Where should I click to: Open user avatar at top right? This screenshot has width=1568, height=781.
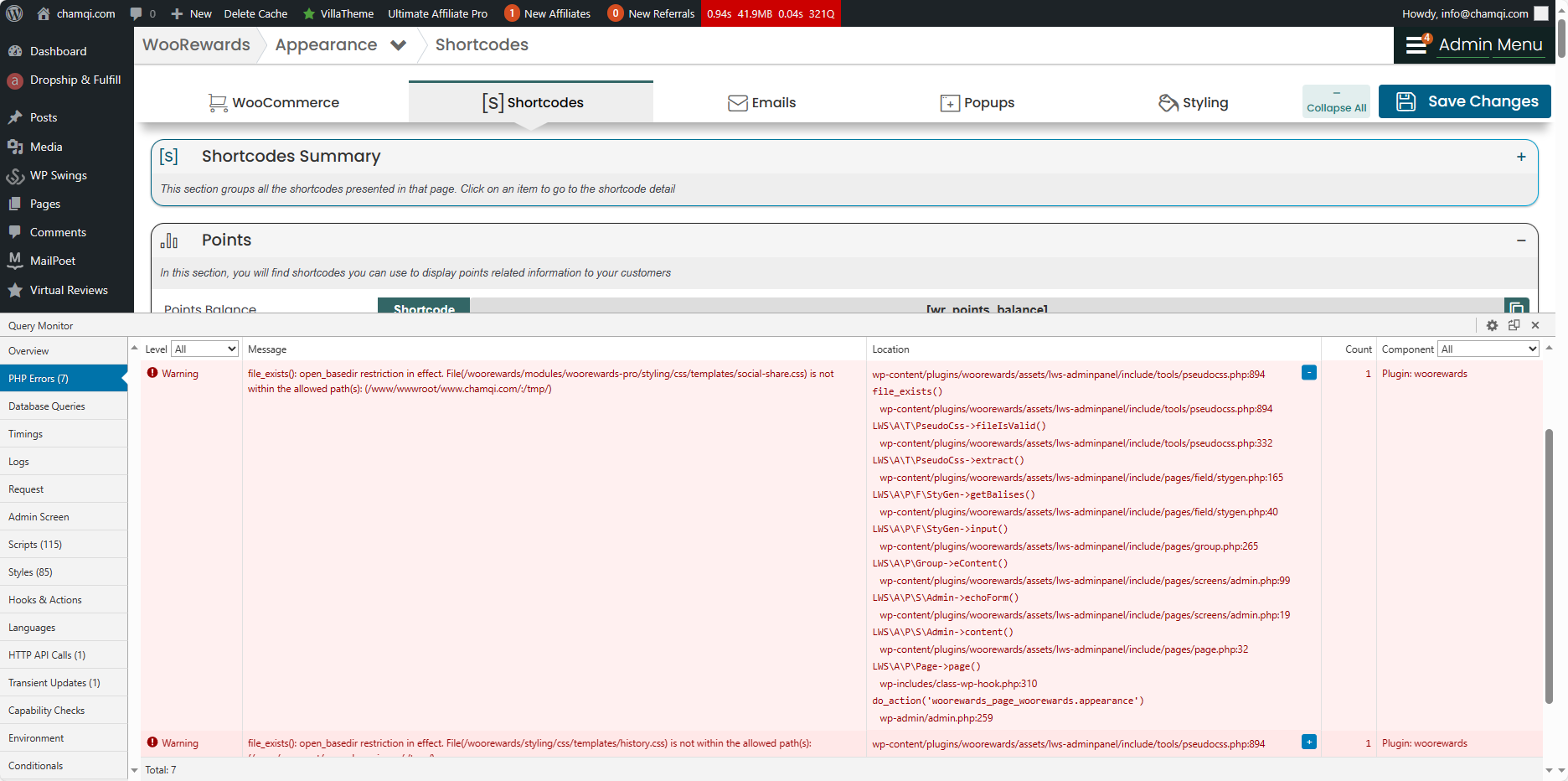point(1541,13)
